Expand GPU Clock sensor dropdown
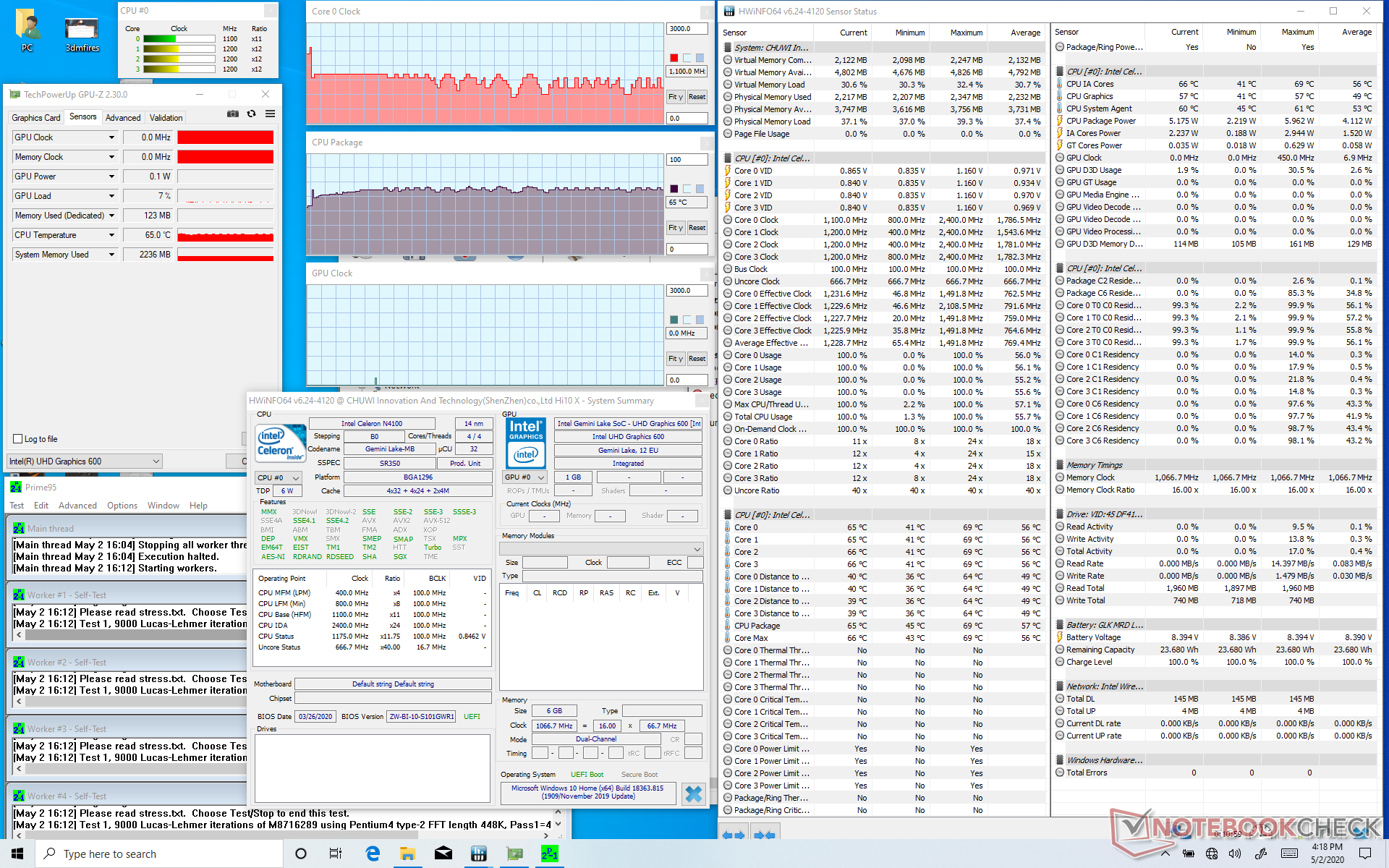The width and height of the screenshot is (1389, 868). coord(111,137)
